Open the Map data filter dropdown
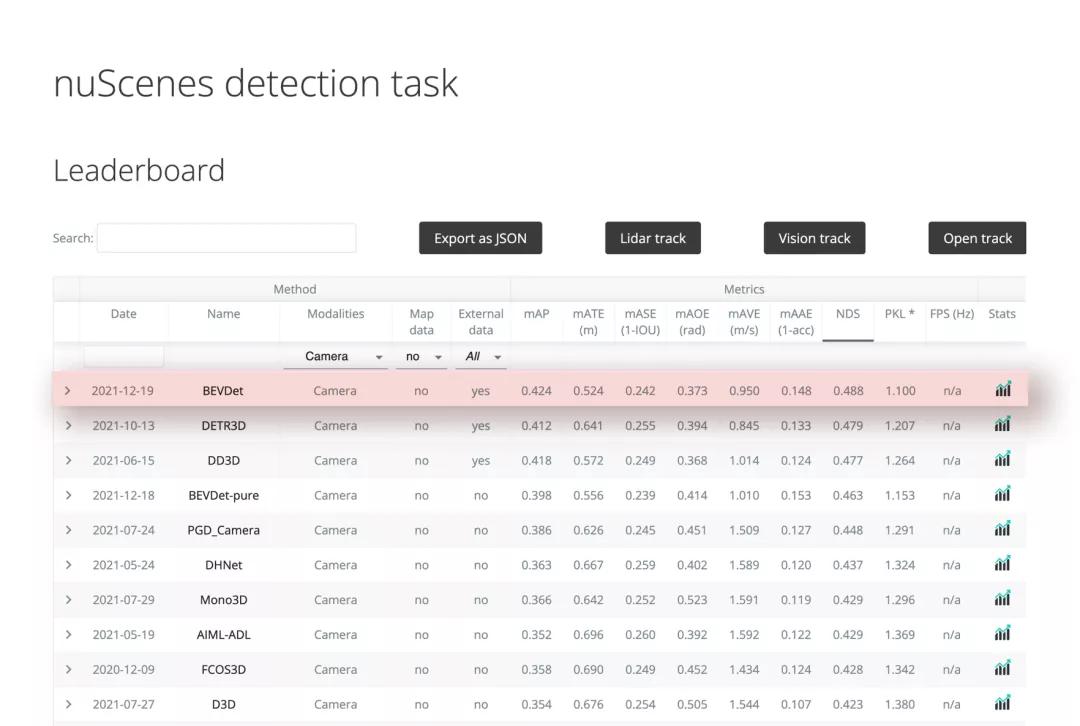This screenshot has height=726, width=1080. pos(421,356)
